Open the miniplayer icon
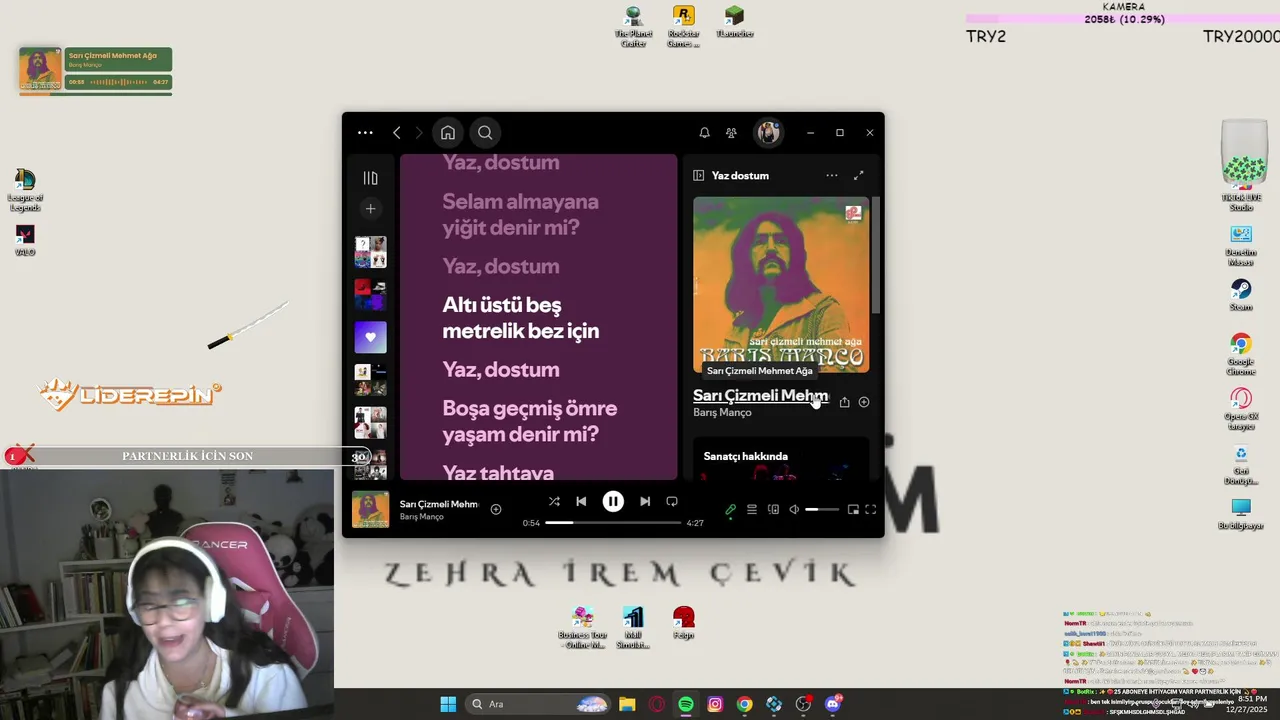The width and height of the screenshot is (1280, 720). (853, 509)
